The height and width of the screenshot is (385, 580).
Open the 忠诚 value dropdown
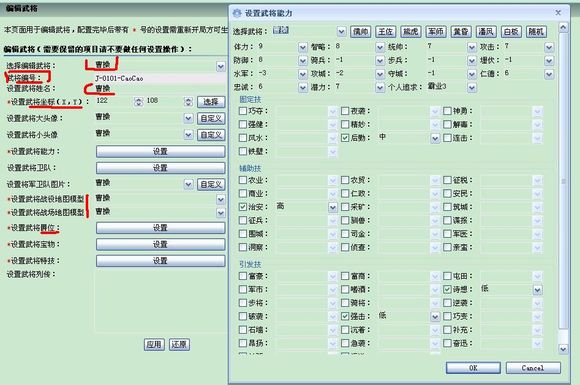303,88
